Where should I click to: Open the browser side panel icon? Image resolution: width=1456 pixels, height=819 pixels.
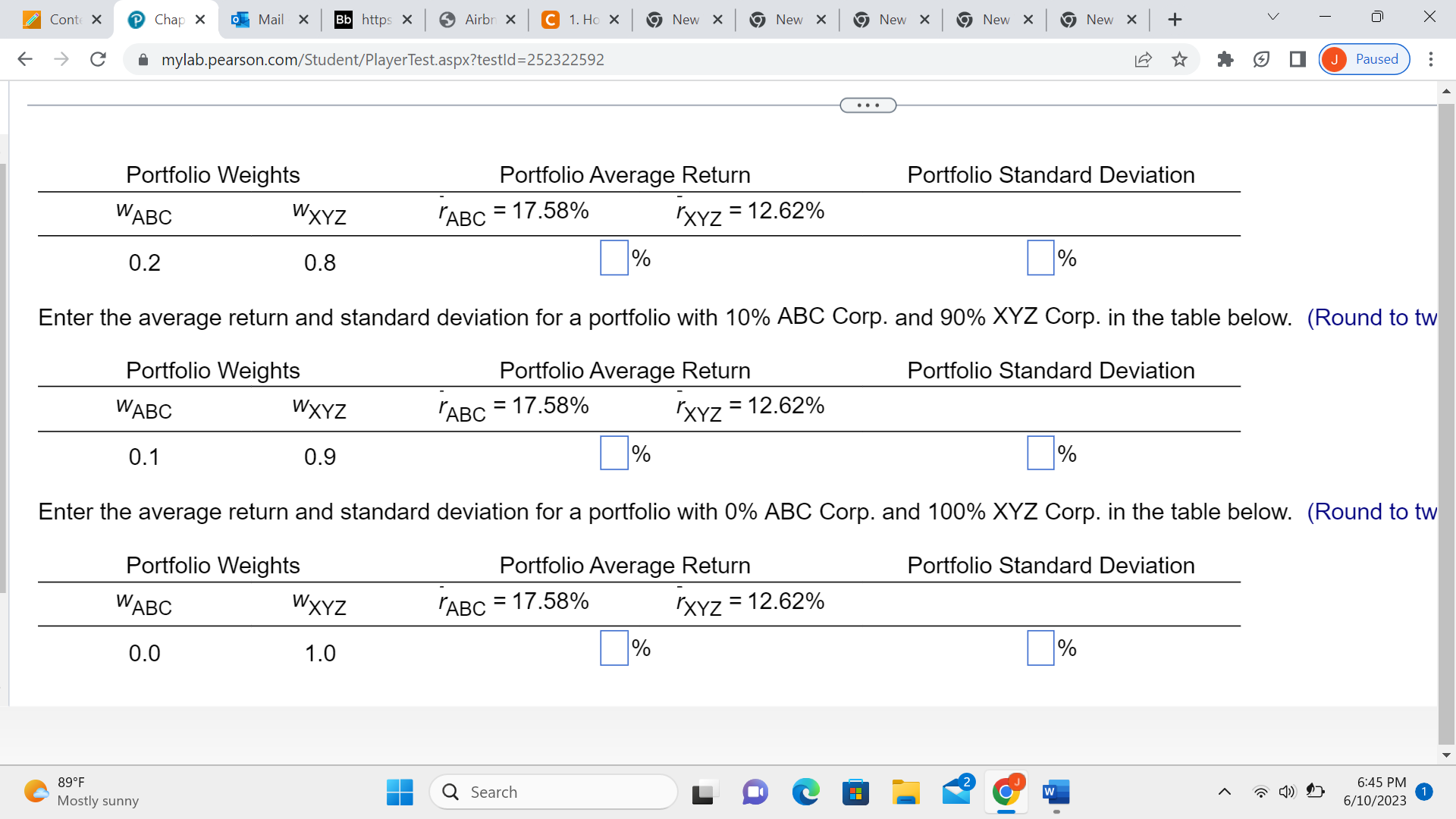[x=1298, y=59]
